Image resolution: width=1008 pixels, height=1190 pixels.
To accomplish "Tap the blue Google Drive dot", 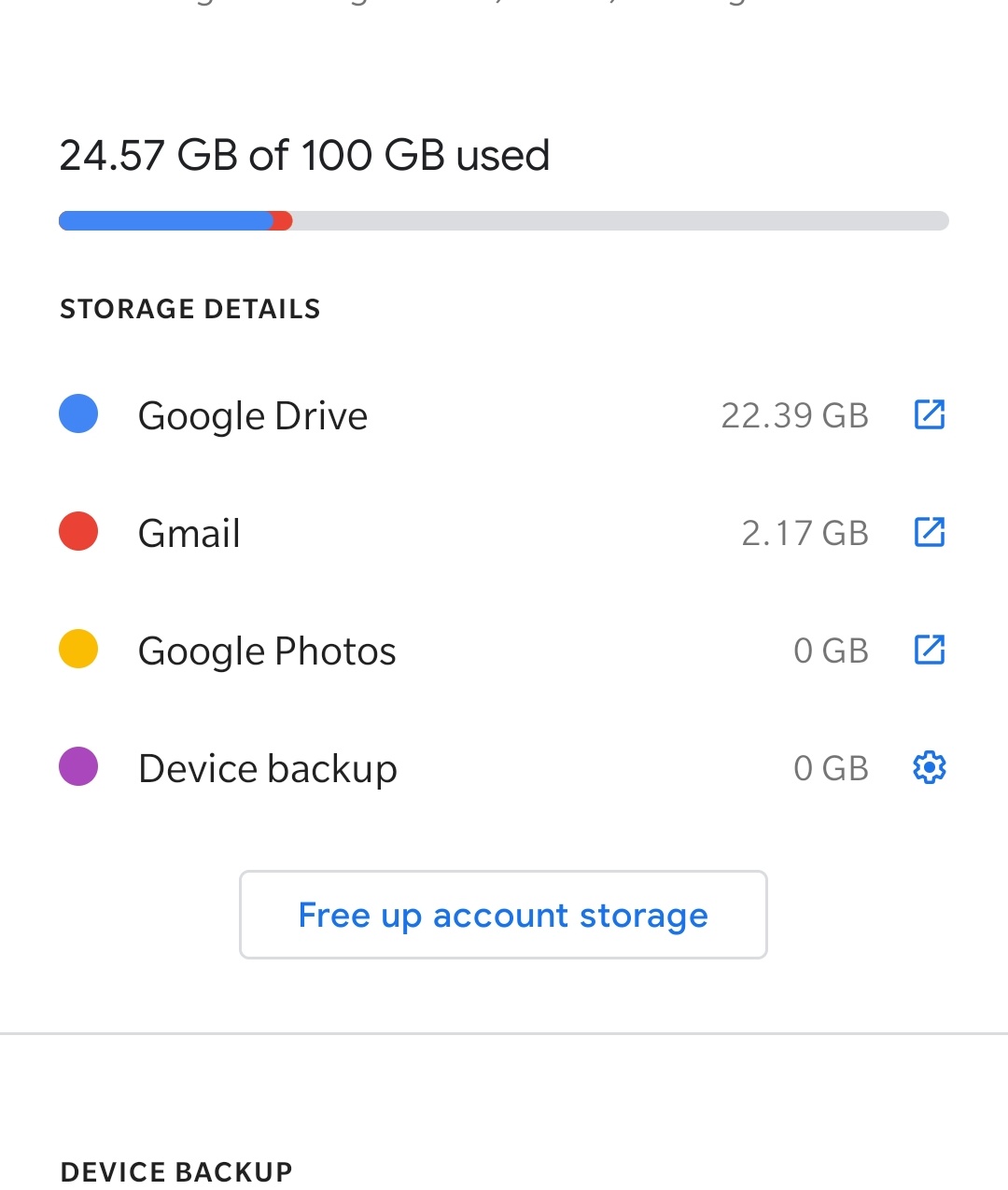I will [78, 413].
